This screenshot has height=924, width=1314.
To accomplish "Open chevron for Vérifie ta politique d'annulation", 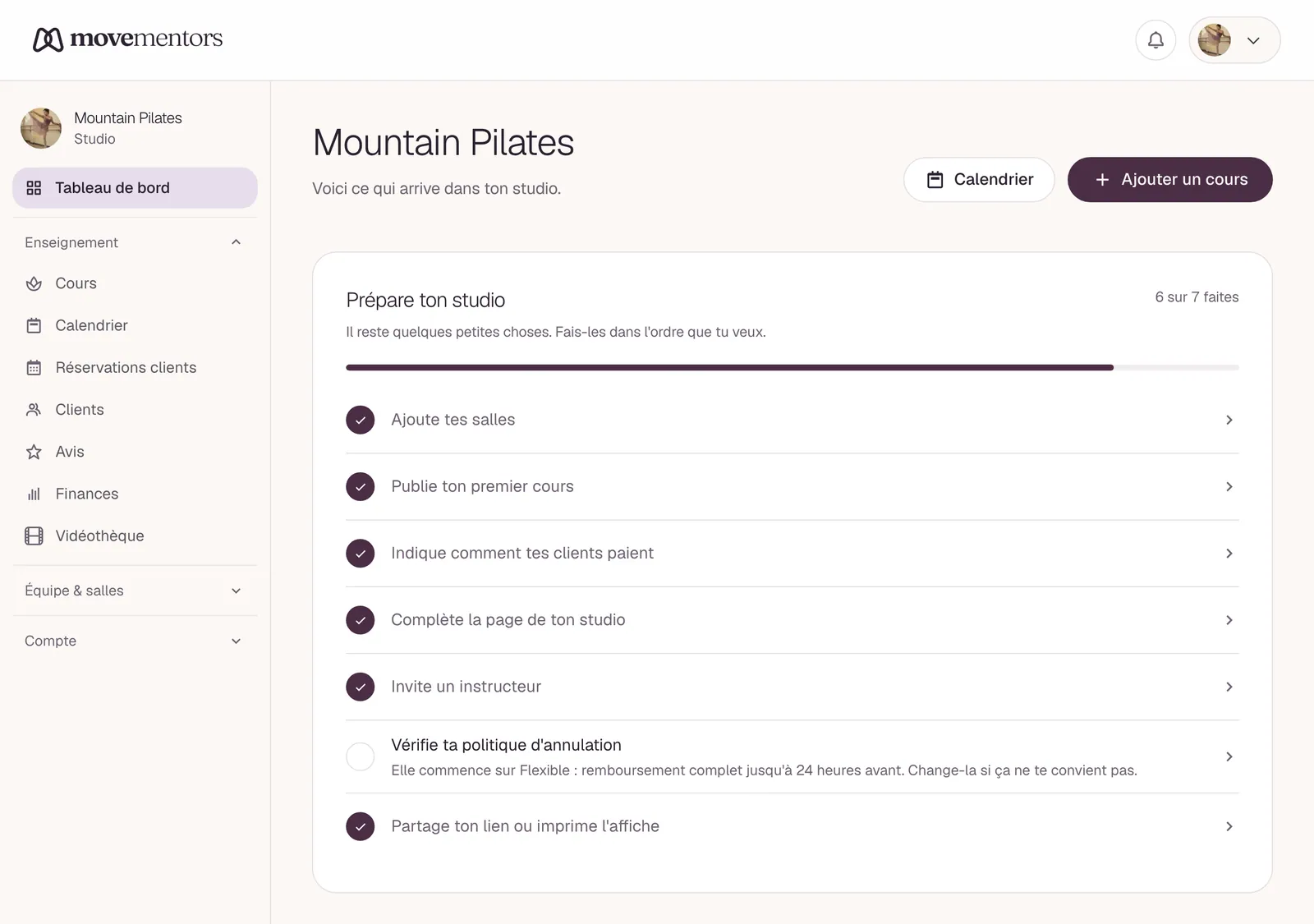I will (x=1229, y=756).
